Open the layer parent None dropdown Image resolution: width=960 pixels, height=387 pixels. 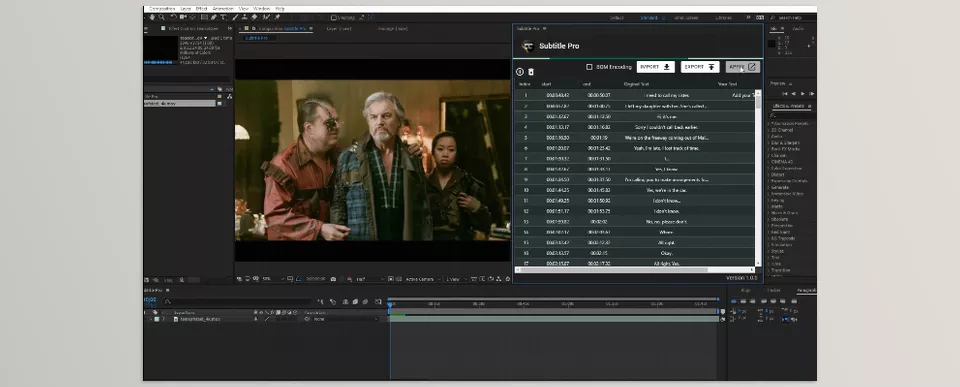(346, 319)
